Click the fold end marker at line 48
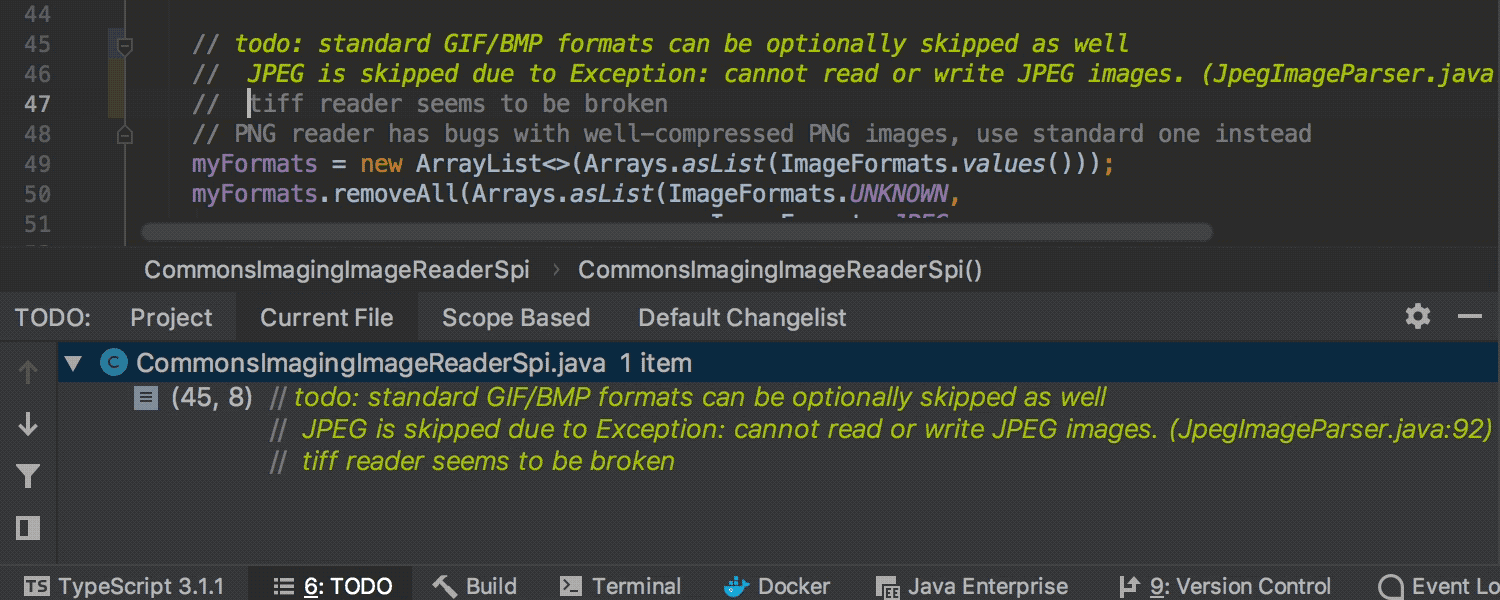The image size is (1500, 600). click(125, 133)
